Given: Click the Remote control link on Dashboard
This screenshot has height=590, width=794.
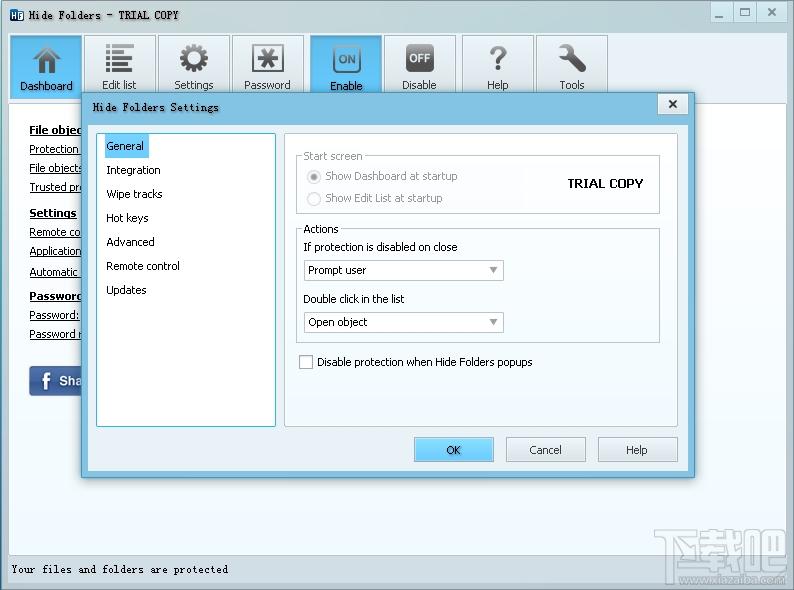Looking at the screenshot, I should click(x=55, y=232).
